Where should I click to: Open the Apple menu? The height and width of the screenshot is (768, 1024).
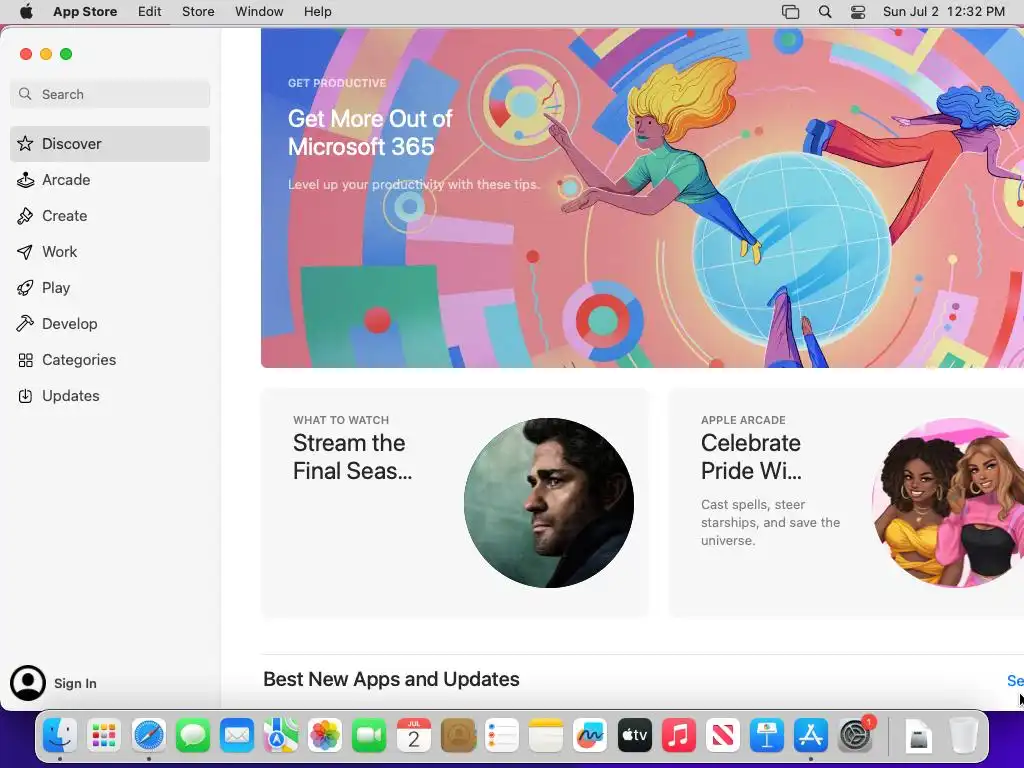click(26, 11)
